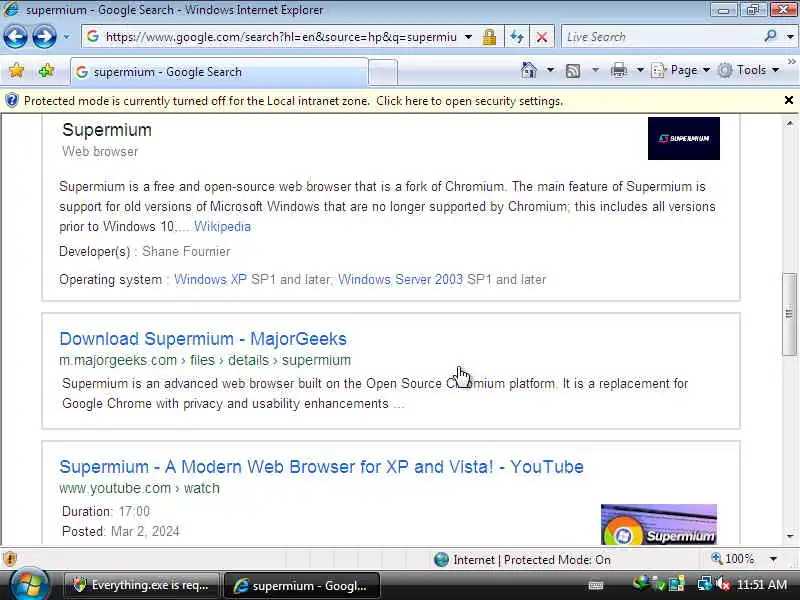This screenshot has width=800, height=600.
Task: Click the green checkmark shield tray icon
Action: pyautogui.click(x=659, y=585)
